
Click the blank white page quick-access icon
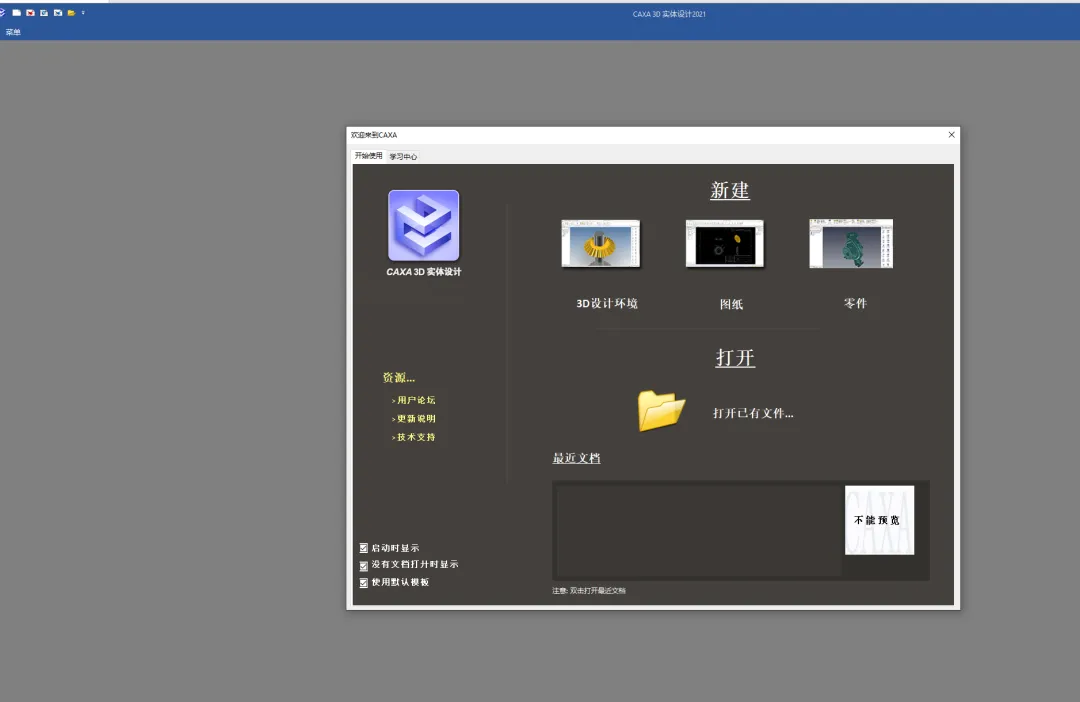pos(17,12)
